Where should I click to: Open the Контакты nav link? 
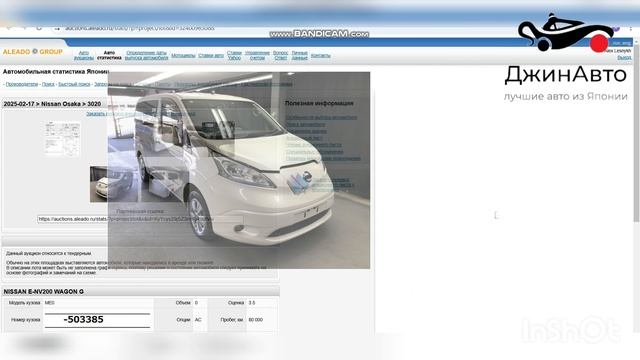click(320, 56)
